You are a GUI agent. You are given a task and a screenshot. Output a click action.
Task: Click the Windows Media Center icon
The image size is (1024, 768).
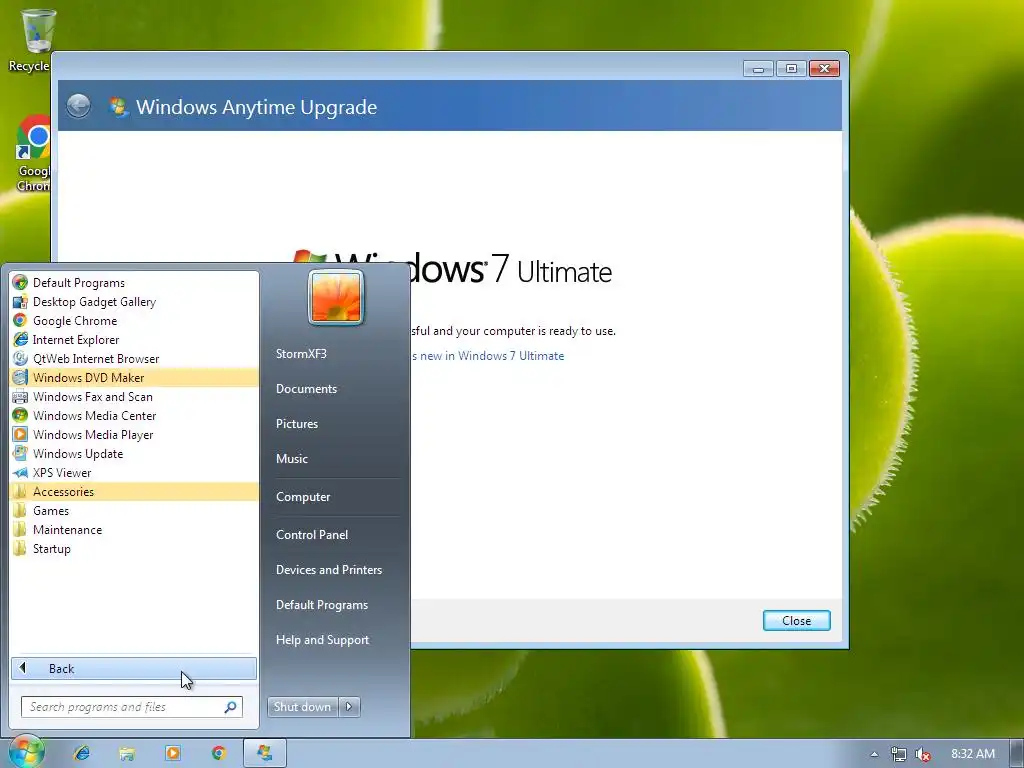coord(20,415)
